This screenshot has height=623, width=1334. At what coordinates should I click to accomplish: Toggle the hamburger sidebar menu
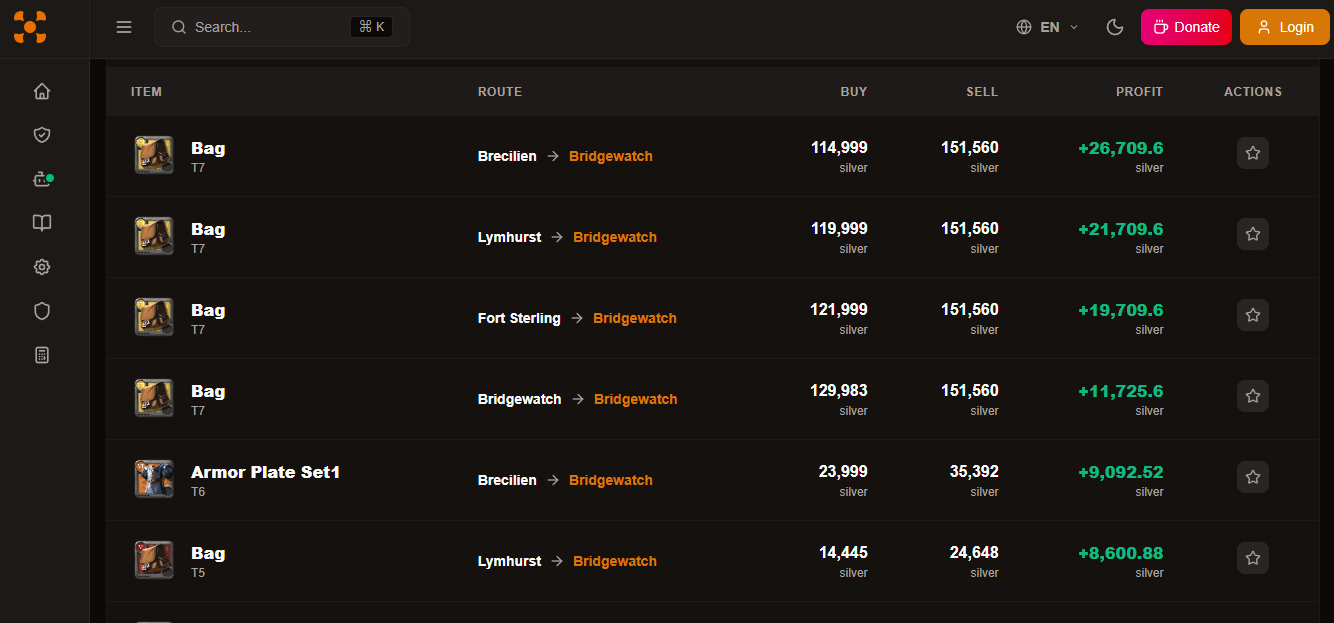(124, 27)
